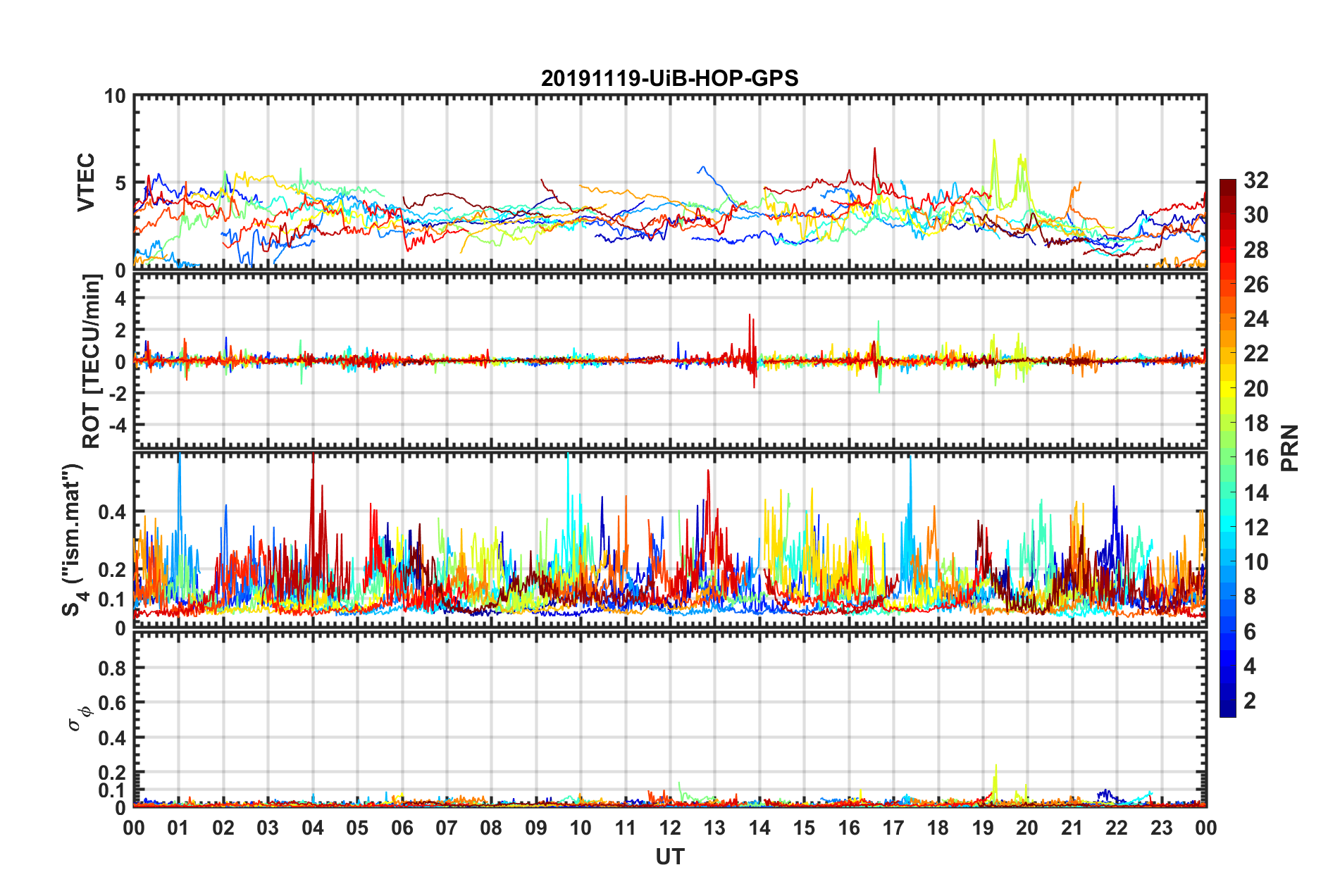This screenshot has height=896, width=1340.
Task: Click the PRN jet colorbar
Action: 1227,448
